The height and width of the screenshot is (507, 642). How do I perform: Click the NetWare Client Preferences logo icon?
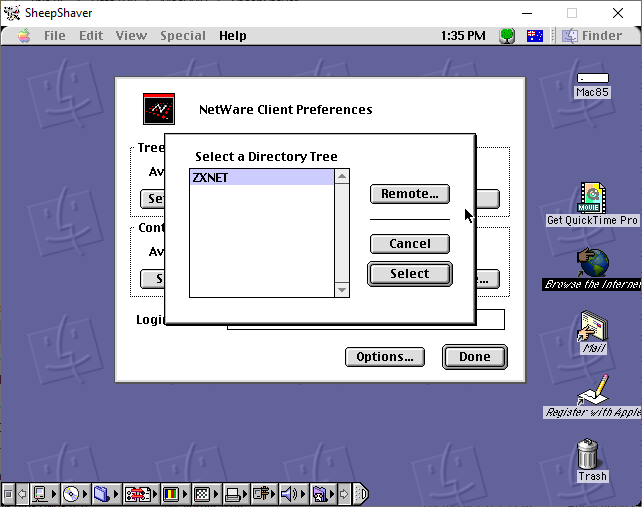pos(159,109)
